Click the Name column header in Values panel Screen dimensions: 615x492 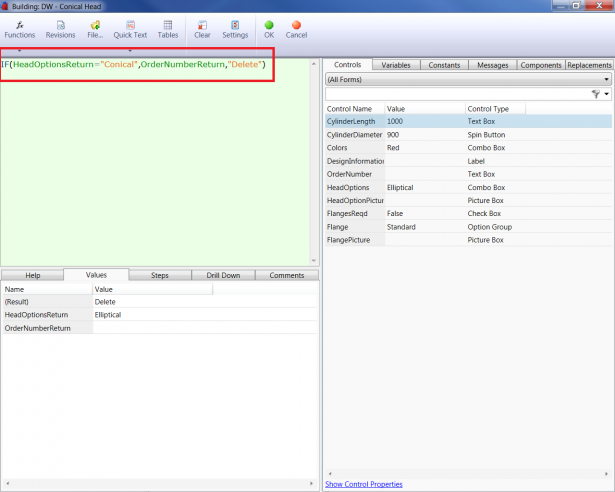(47, 289)
